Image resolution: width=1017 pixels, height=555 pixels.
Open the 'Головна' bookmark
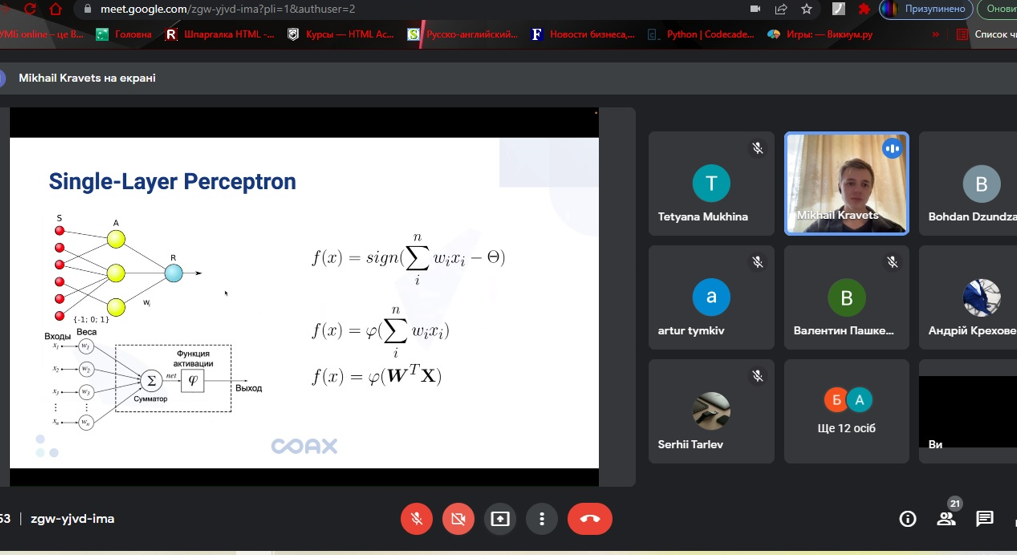[124, 34]
